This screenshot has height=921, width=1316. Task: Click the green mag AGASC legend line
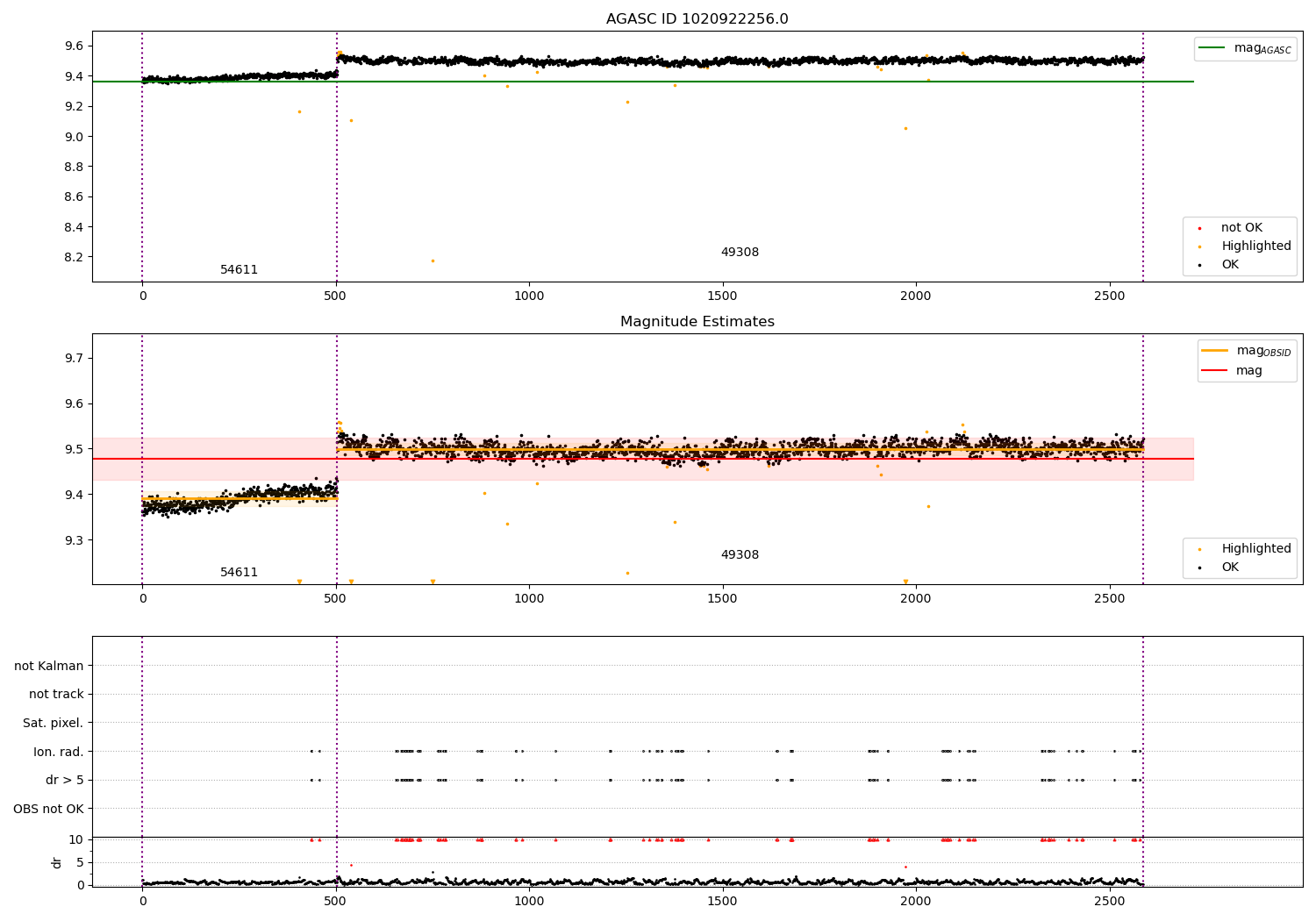pyautogui.click(x=1212, y=48)
